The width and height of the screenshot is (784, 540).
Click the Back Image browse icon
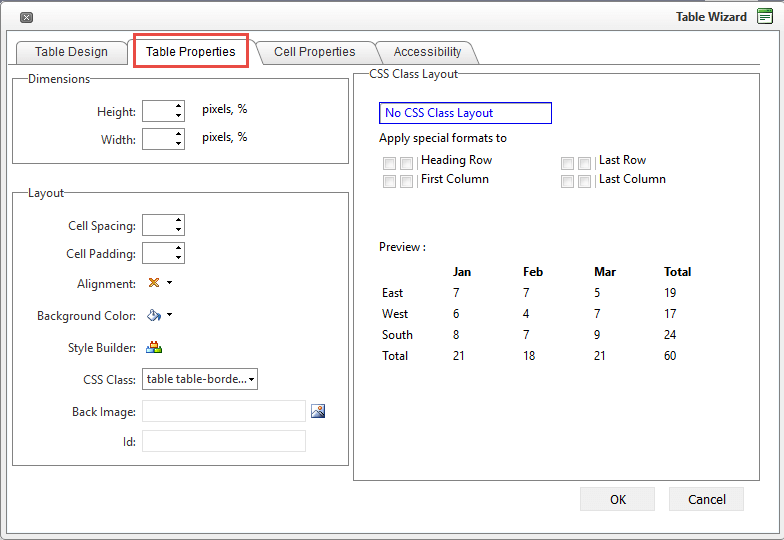(x=318, y=411)
